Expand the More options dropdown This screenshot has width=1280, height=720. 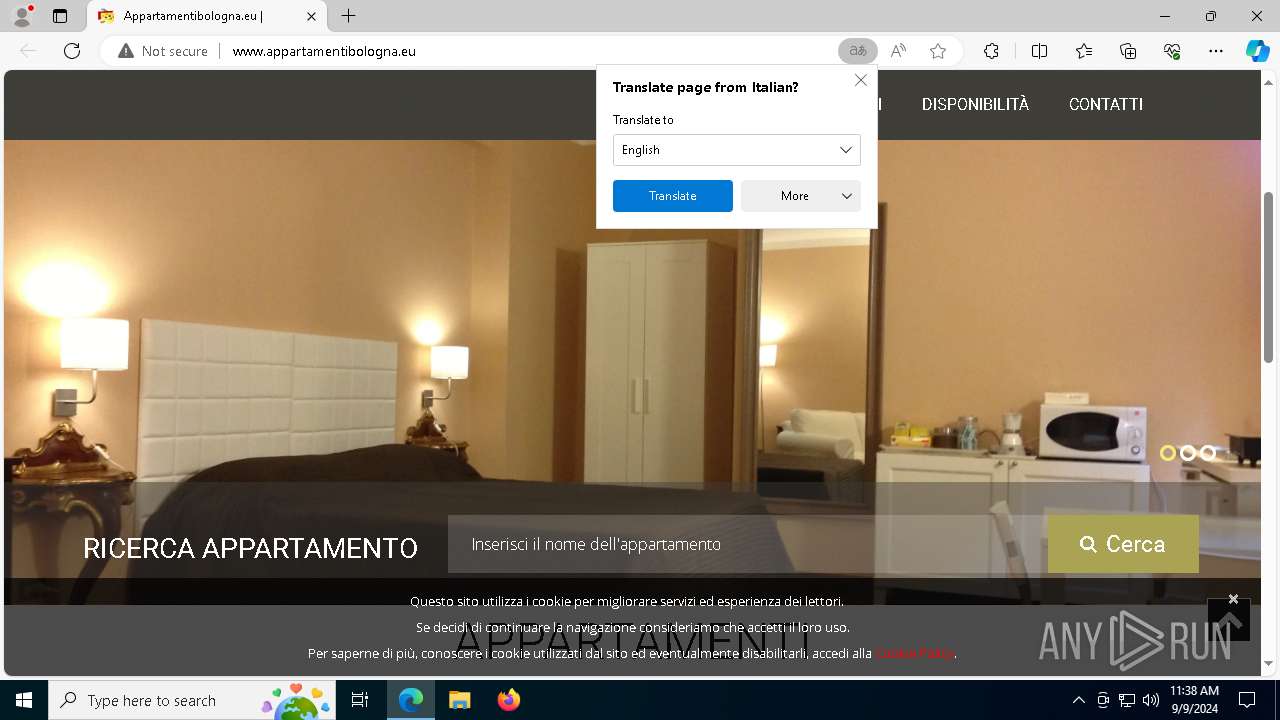click(801, 196)
